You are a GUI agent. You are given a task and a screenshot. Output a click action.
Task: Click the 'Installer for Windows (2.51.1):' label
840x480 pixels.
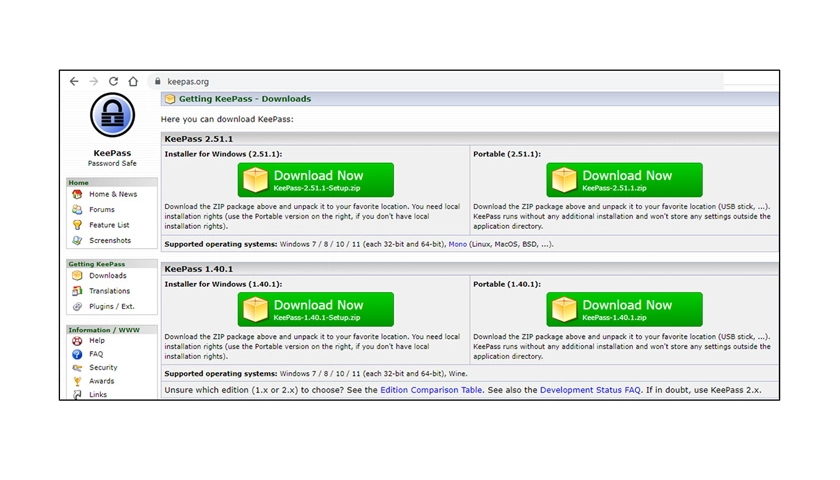(223, 154)
